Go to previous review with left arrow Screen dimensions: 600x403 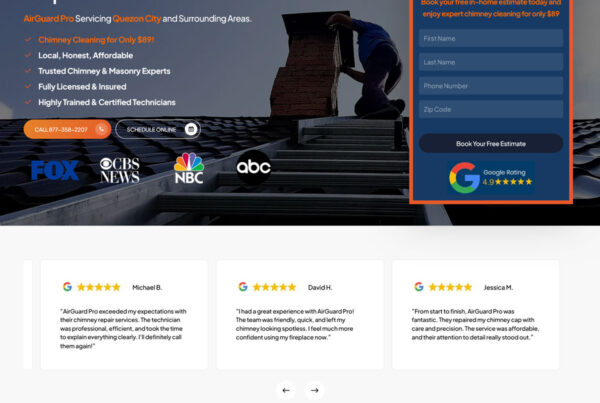click(x=286, y=390)
